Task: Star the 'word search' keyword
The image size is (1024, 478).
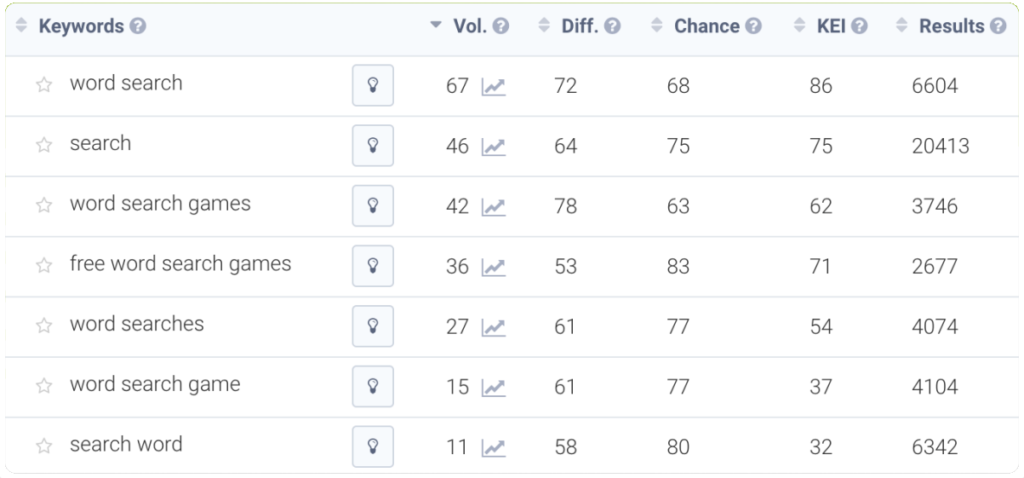Action: (43, 86)
